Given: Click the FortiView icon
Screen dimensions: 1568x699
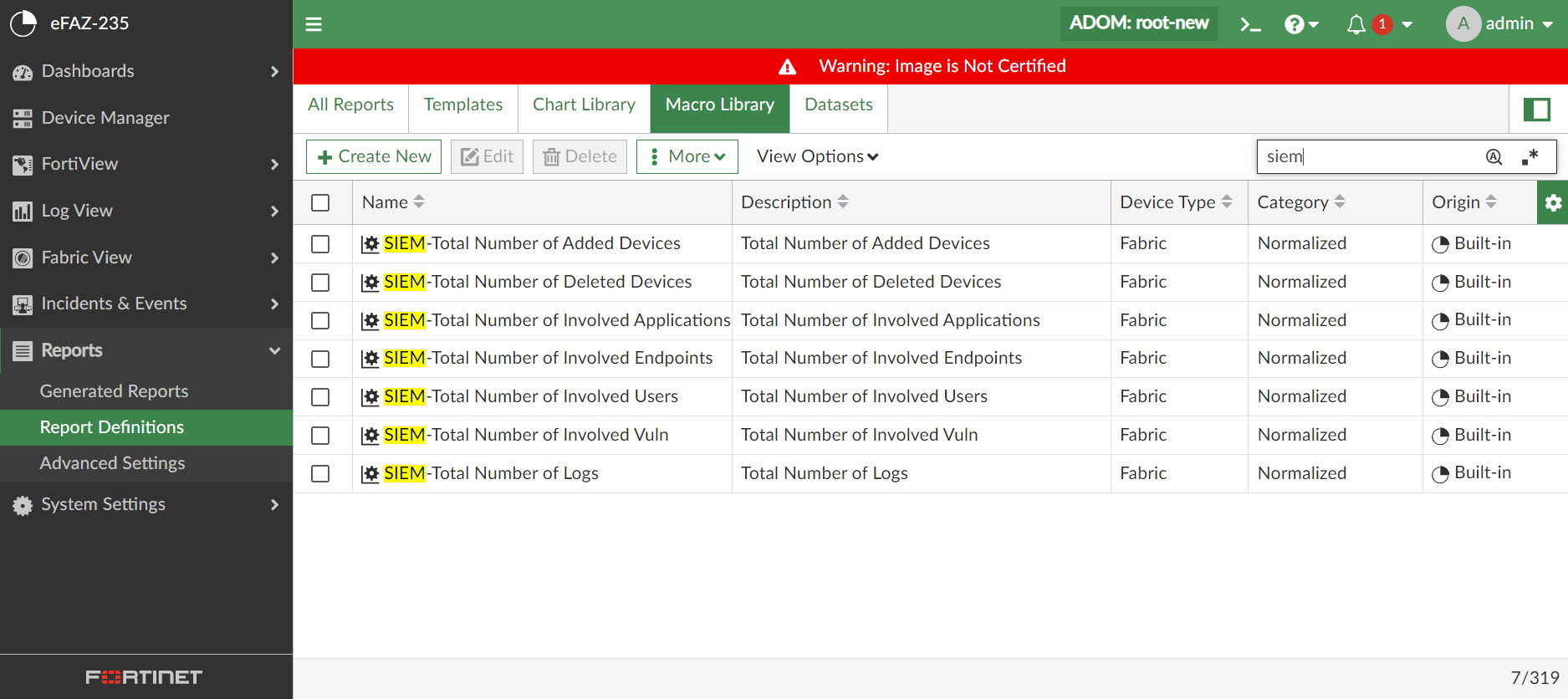Looking at the screenshot, I should pyautogui.click(x=23, y=165).
